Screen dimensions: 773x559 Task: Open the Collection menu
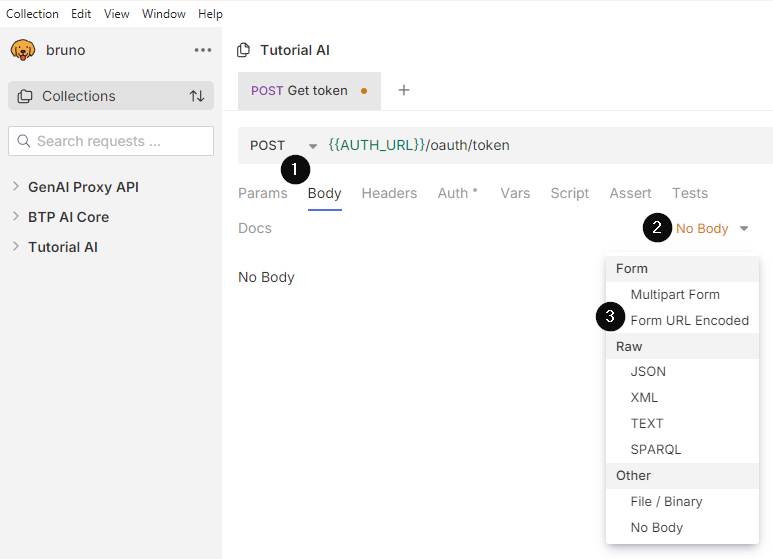tap(32, 14)
